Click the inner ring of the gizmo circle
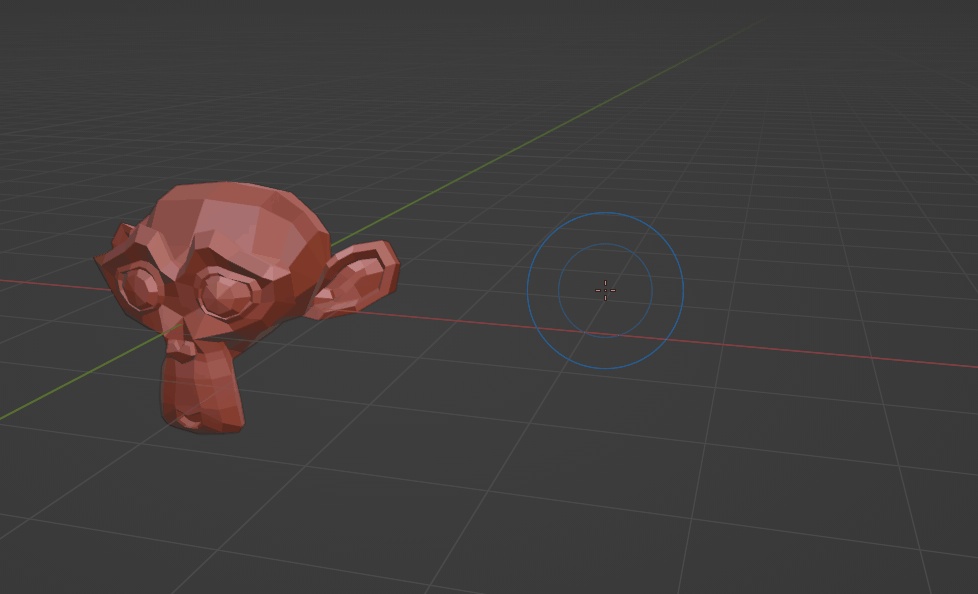 (x=604, y=245)
